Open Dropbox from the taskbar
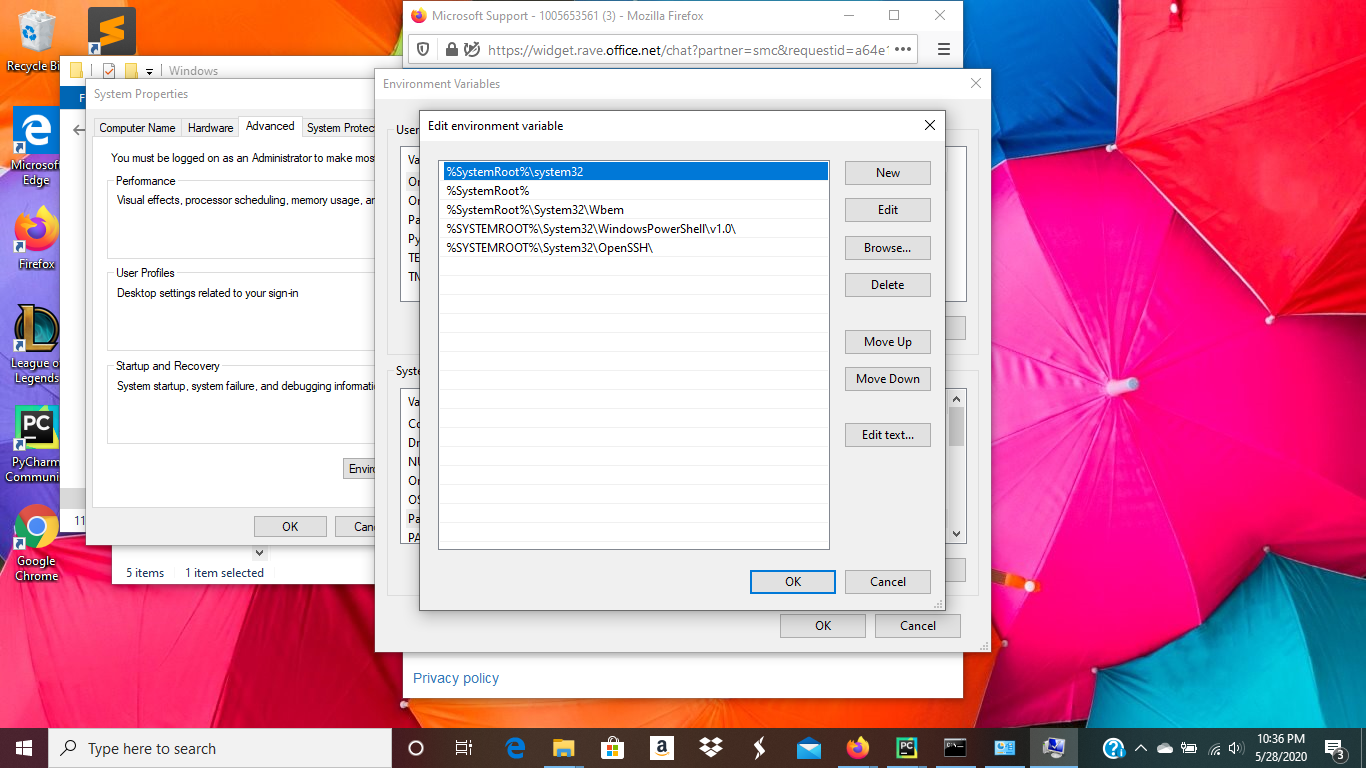The height and width of the screenshot is (768, 1366). pos(709,748)
